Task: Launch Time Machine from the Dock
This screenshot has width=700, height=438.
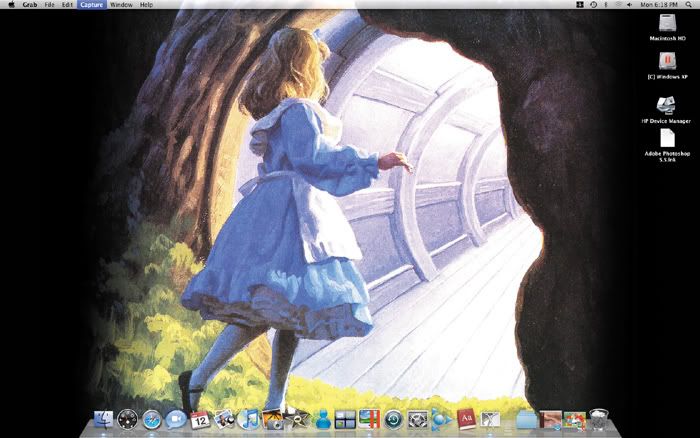Action: [x=393, y=420]
